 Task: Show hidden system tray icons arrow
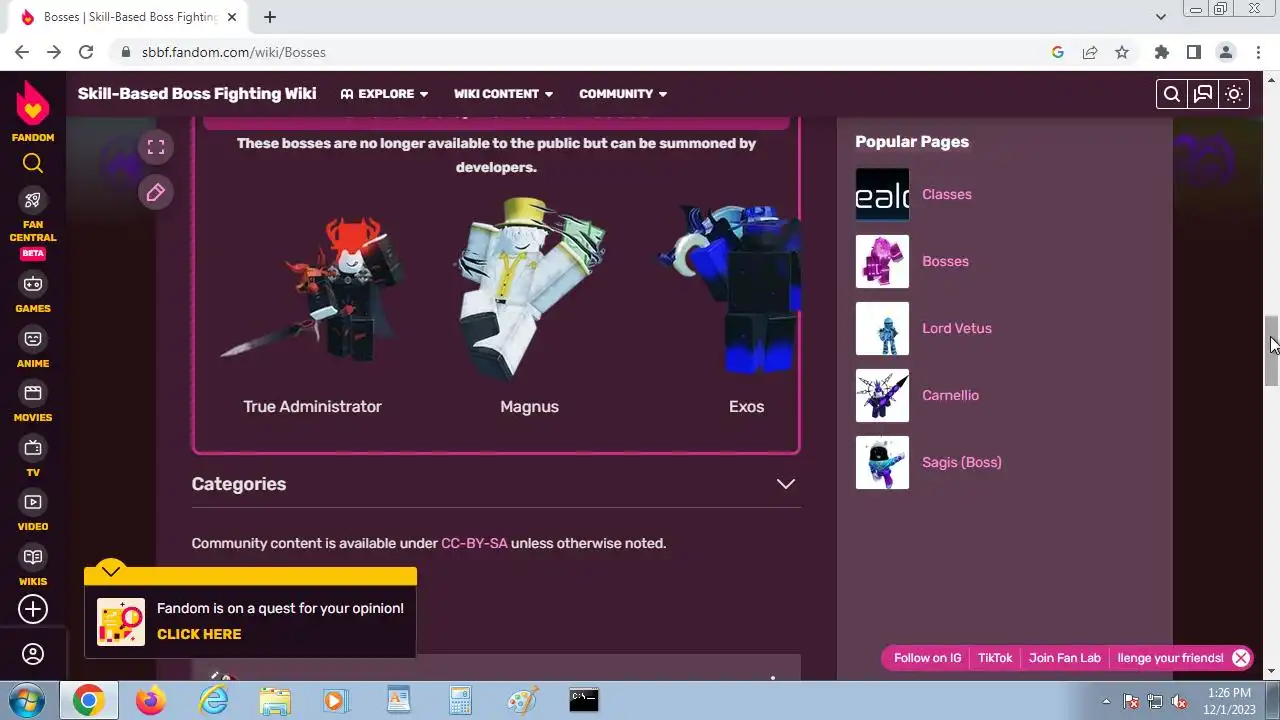[x=1106, y=701]
